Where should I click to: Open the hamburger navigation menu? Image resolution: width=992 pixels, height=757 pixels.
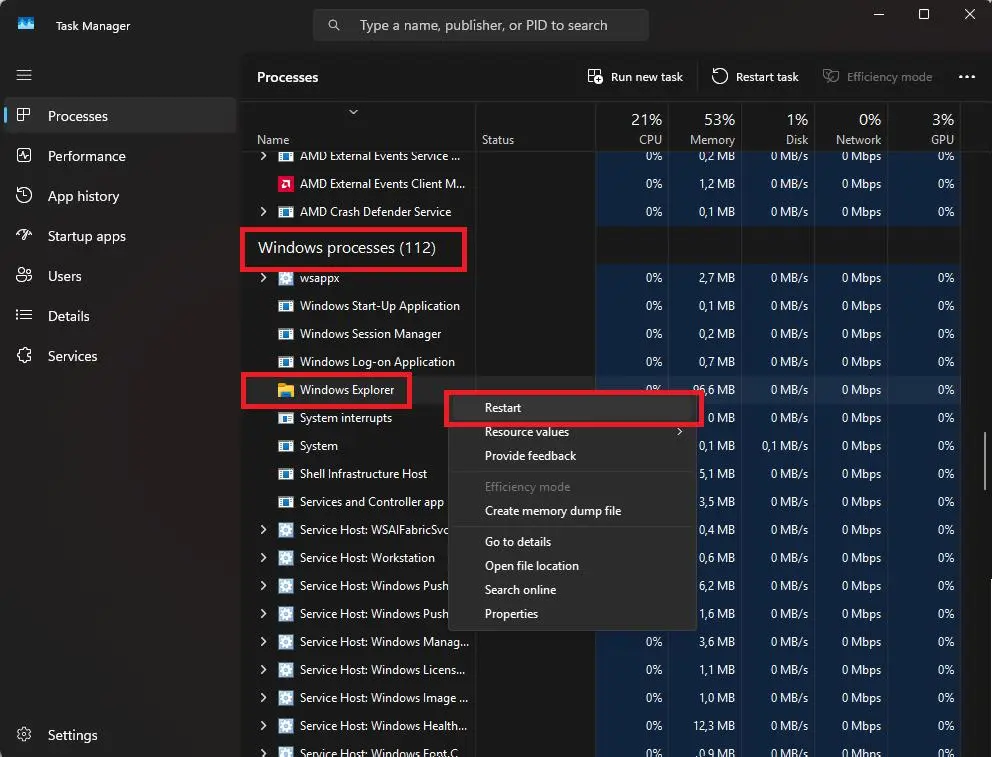[24, 75]
